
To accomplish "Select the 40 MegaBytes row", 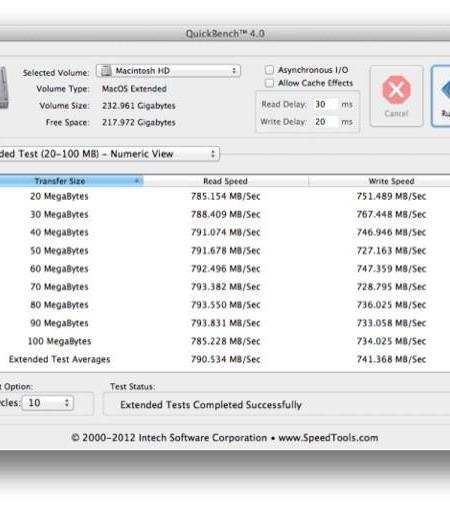I will [x=225, y=232].
